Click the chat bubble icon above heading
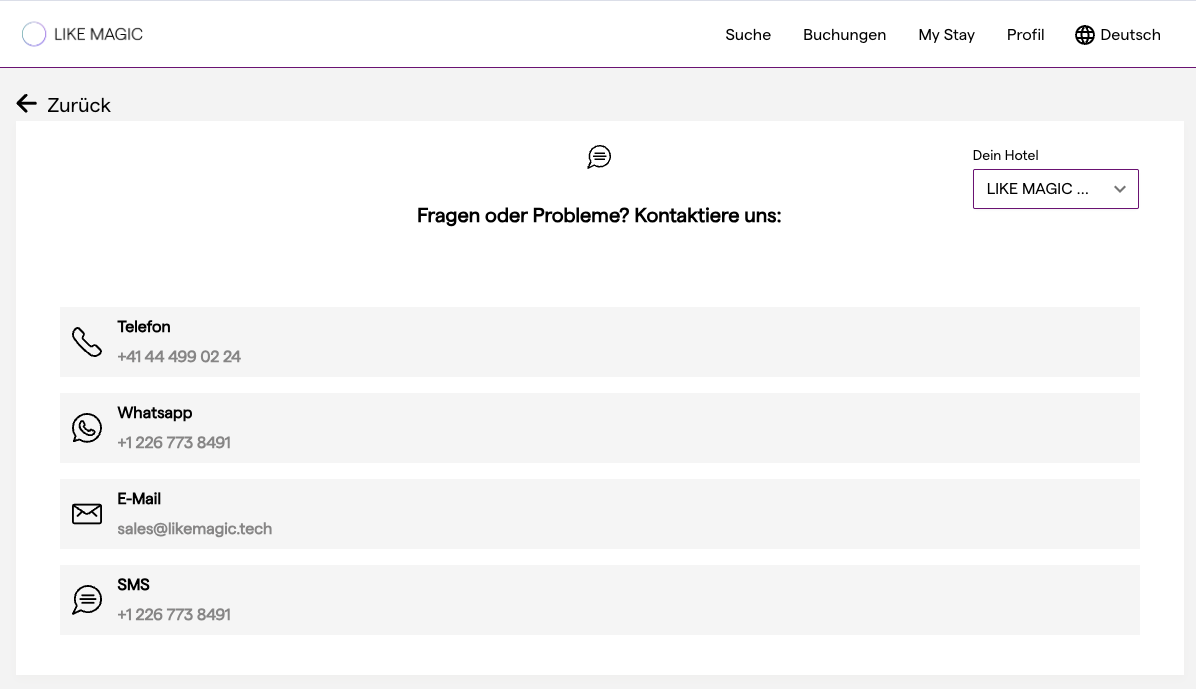The width and height of the screenshot is (1196, 689). pyautogui.click(x=599, y=157)
